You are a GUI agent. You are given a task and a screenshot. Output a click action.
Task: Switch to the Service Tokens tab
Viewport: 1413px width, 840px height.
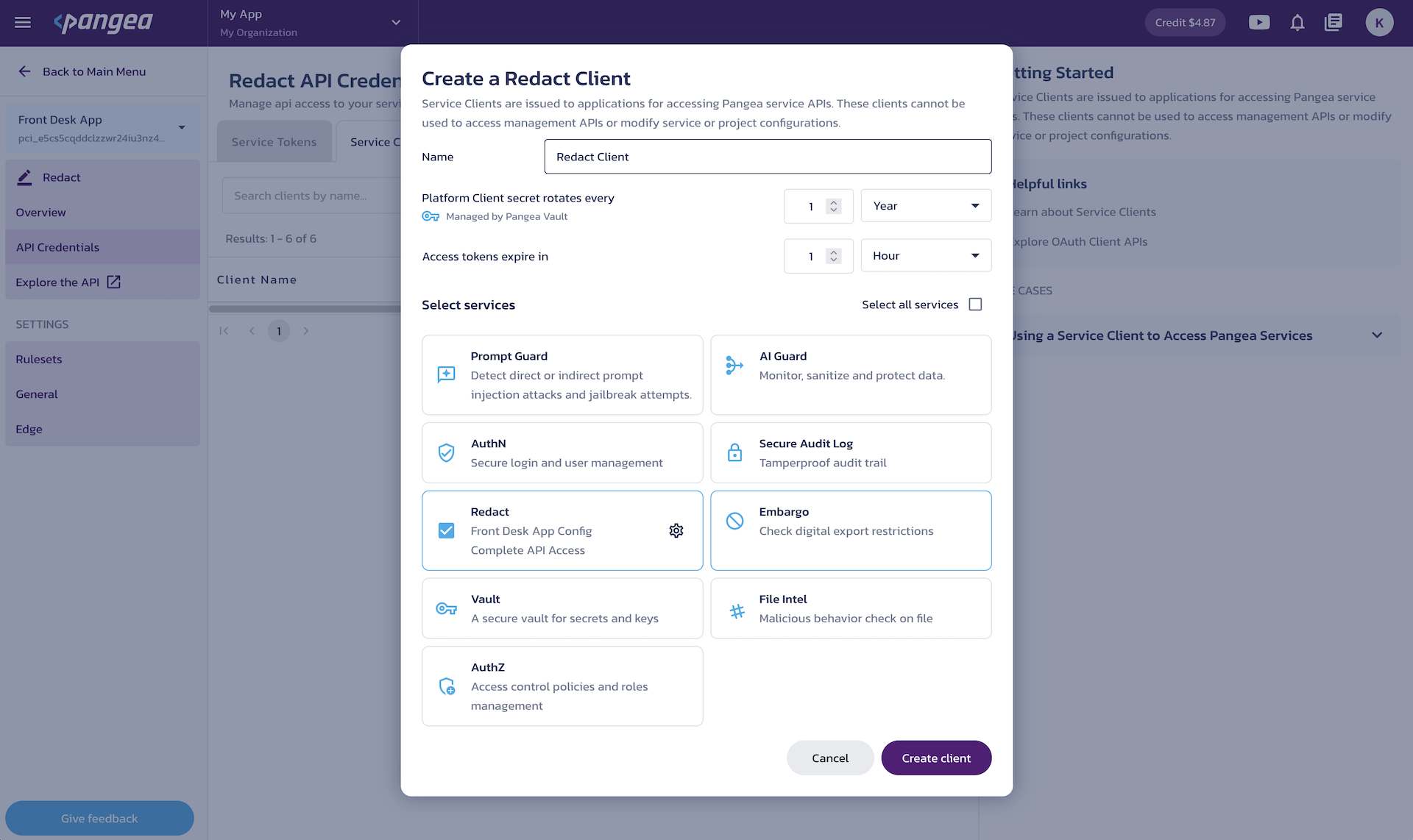click(x=274, y=142)
